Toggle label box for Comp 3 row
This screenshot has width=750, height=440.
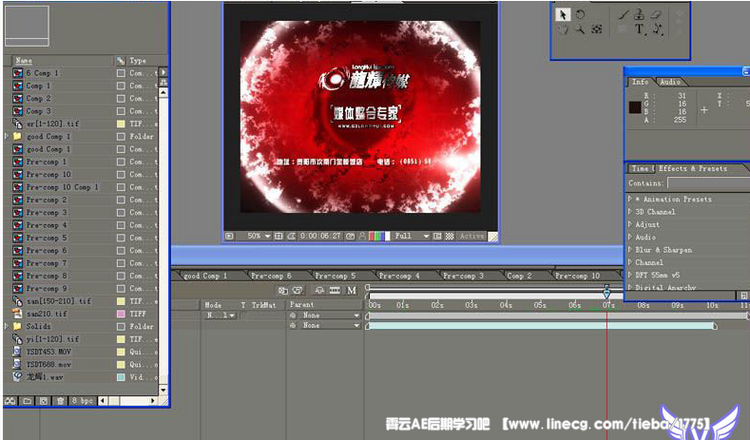121,111
